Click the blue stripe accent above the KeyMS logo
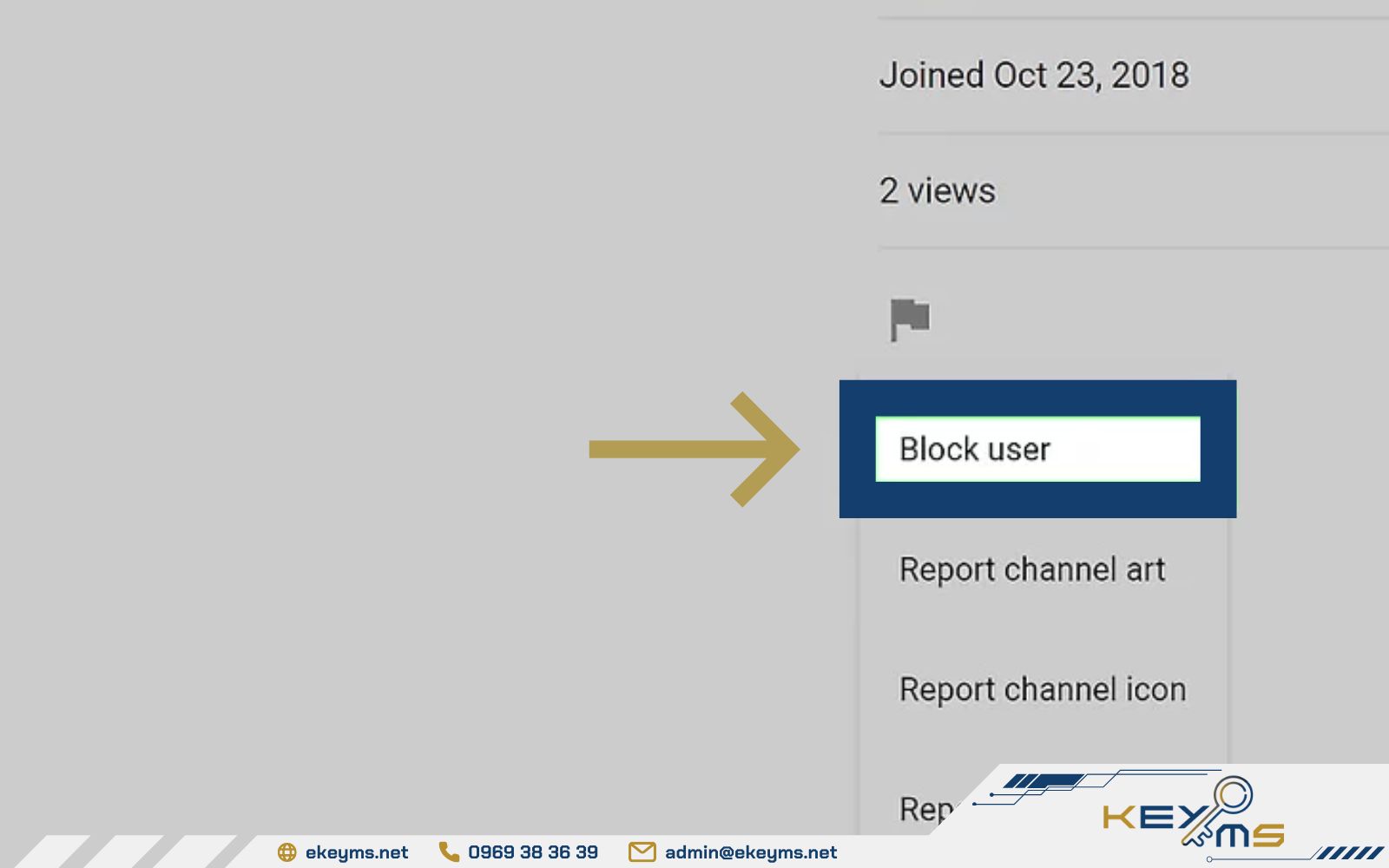Image resolution: width=1389 pixels, height=868 pixels. point(1042,781)
